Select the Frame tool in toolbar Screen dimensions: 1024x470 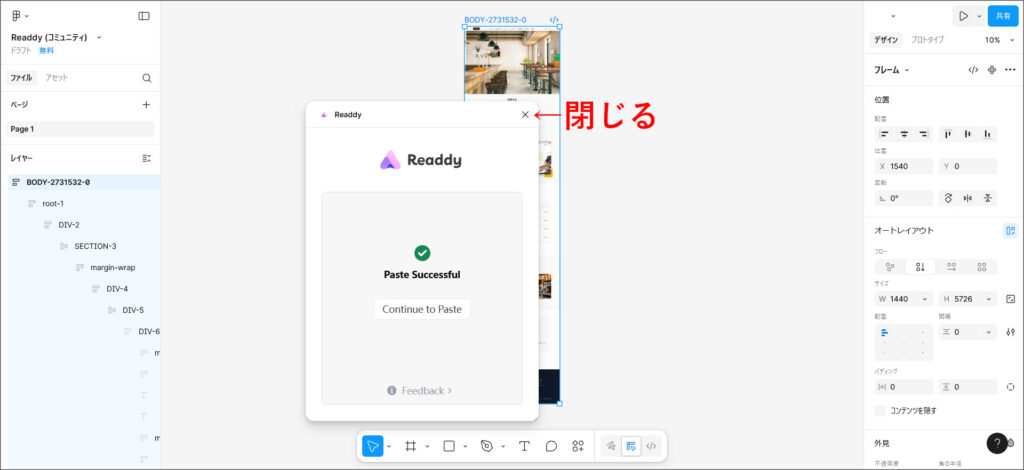[x=410, y=446]
